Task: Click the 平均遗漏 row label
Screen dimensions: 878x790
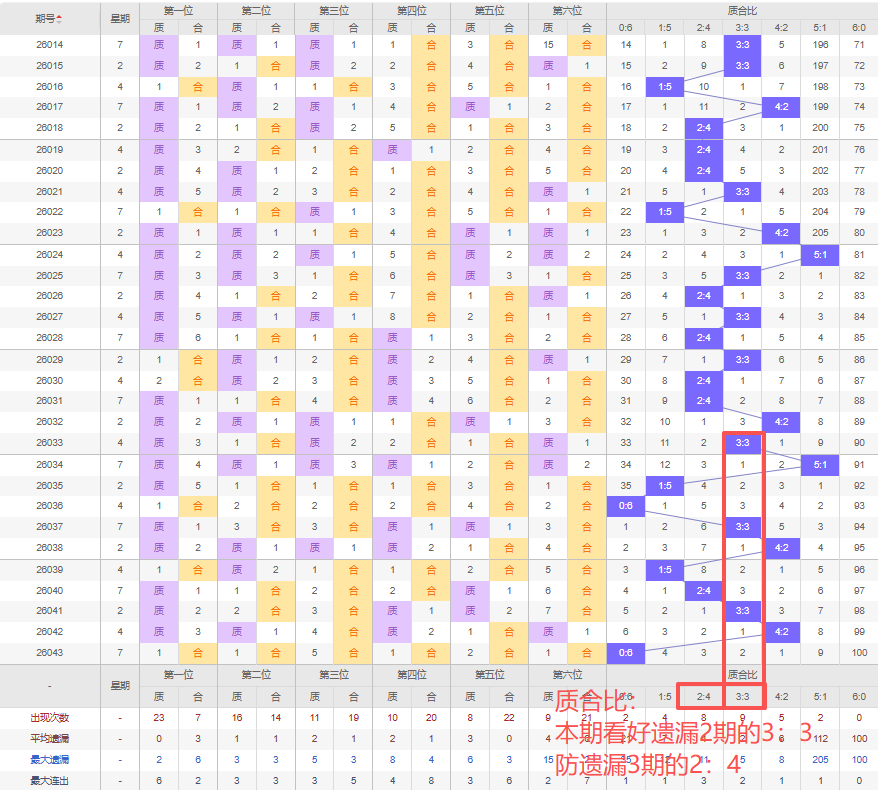Action: pyautogui.click(x=49, y=739)
